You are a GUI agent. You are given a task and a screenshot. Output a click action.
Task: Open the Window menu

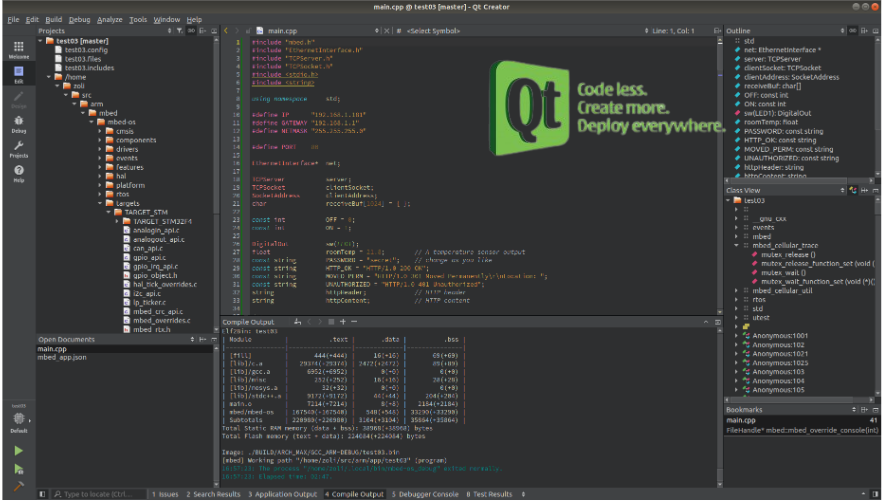(167, 19)
